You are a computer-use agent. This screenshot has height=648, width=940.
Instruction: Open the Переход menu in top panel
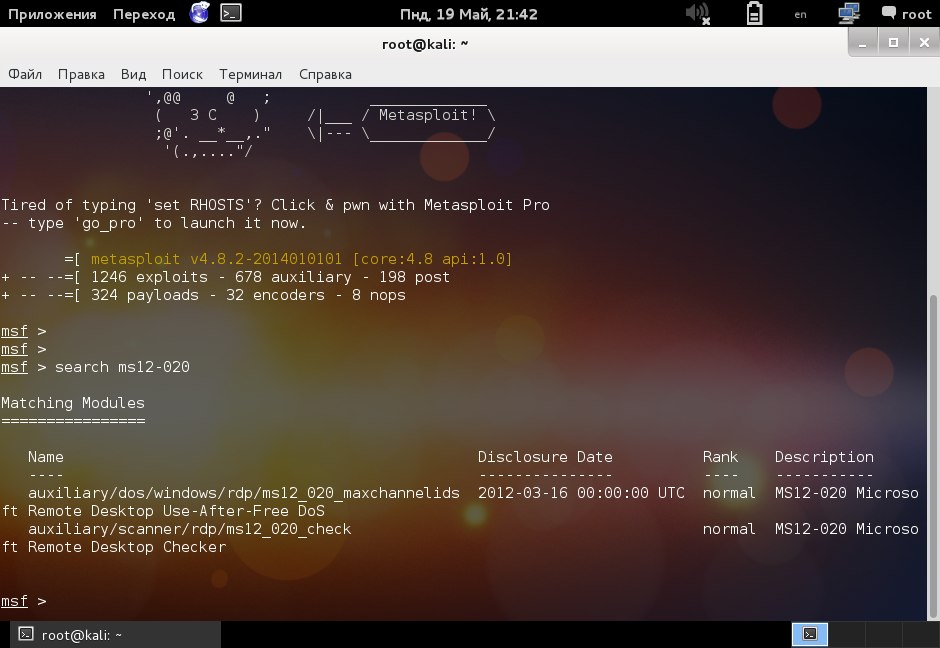[144, 14]
